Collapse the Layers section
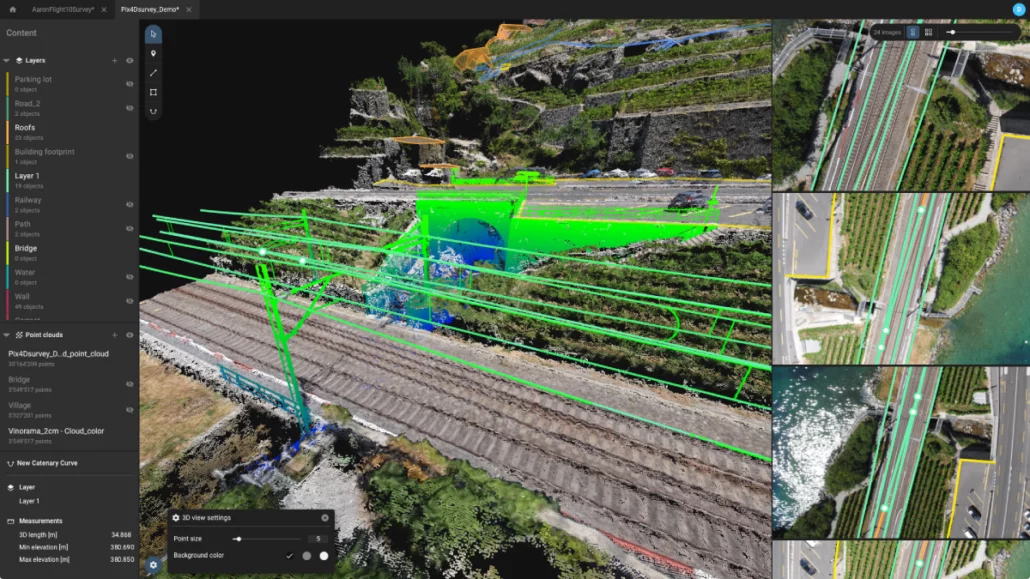The height and width of the screenshot is (579, 1030). (6, 61)
